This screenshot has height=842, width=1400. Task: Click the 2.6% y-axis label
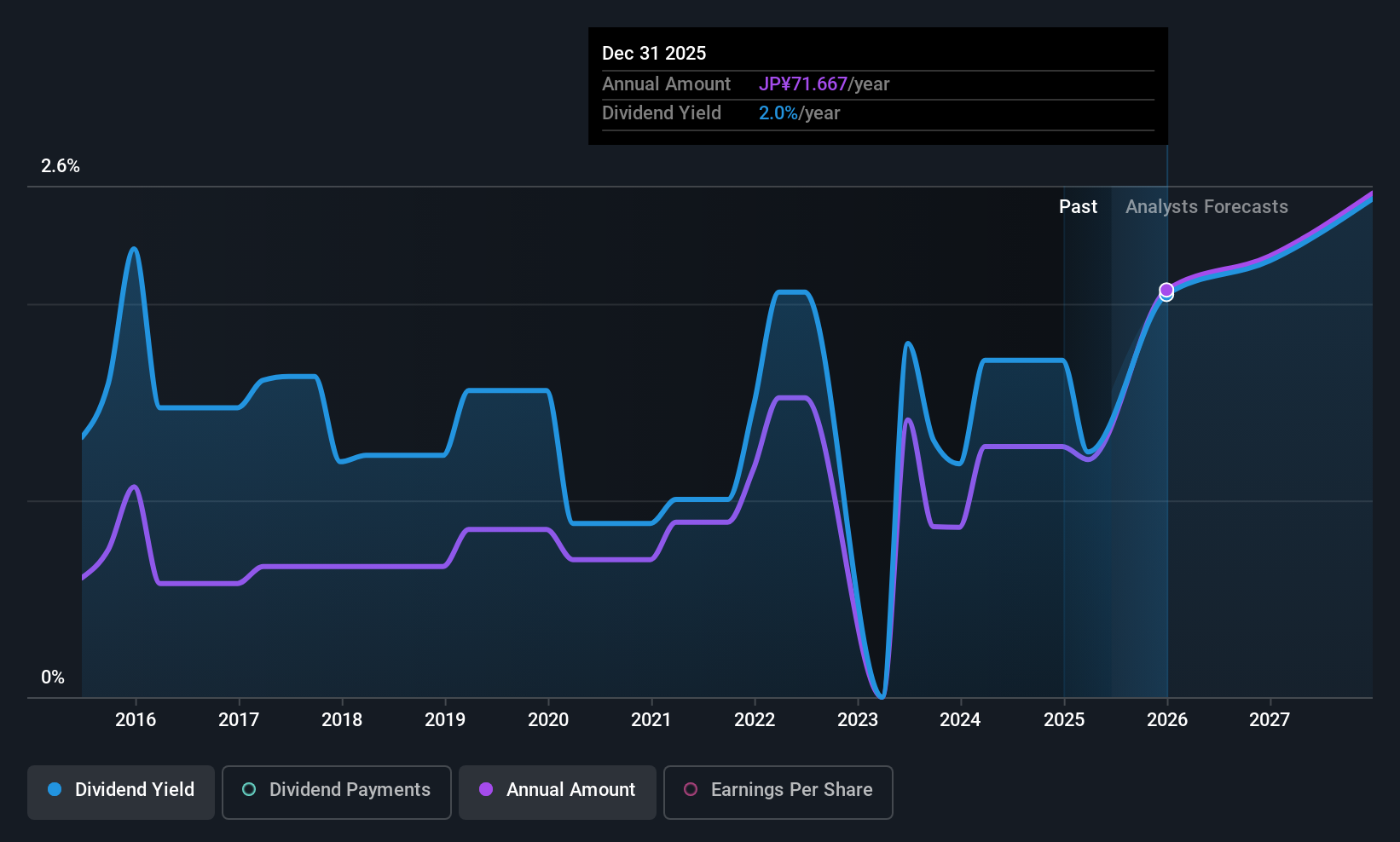(x=61, y=165)
